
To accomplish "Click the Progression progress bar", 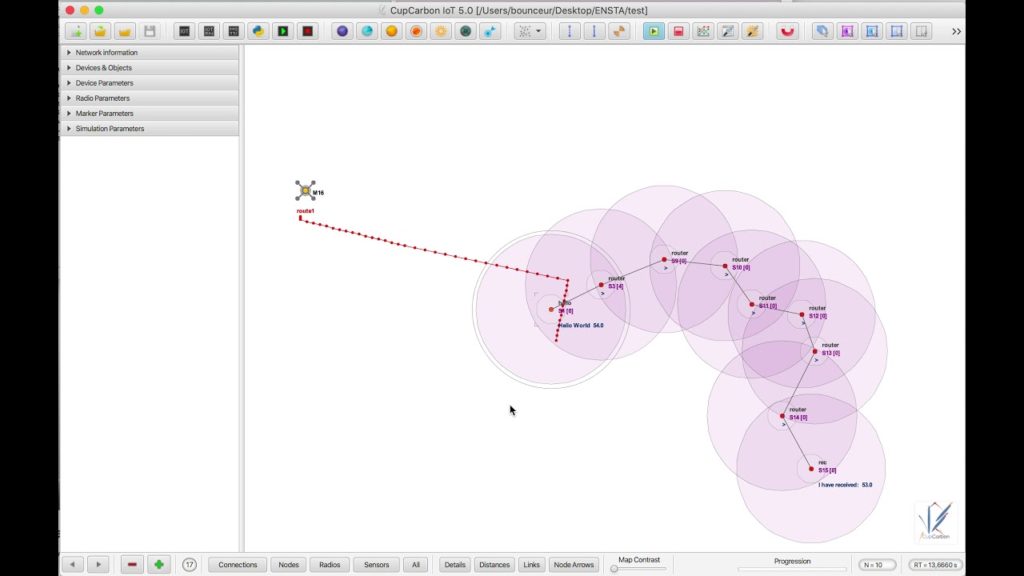I will click(792, 569).
